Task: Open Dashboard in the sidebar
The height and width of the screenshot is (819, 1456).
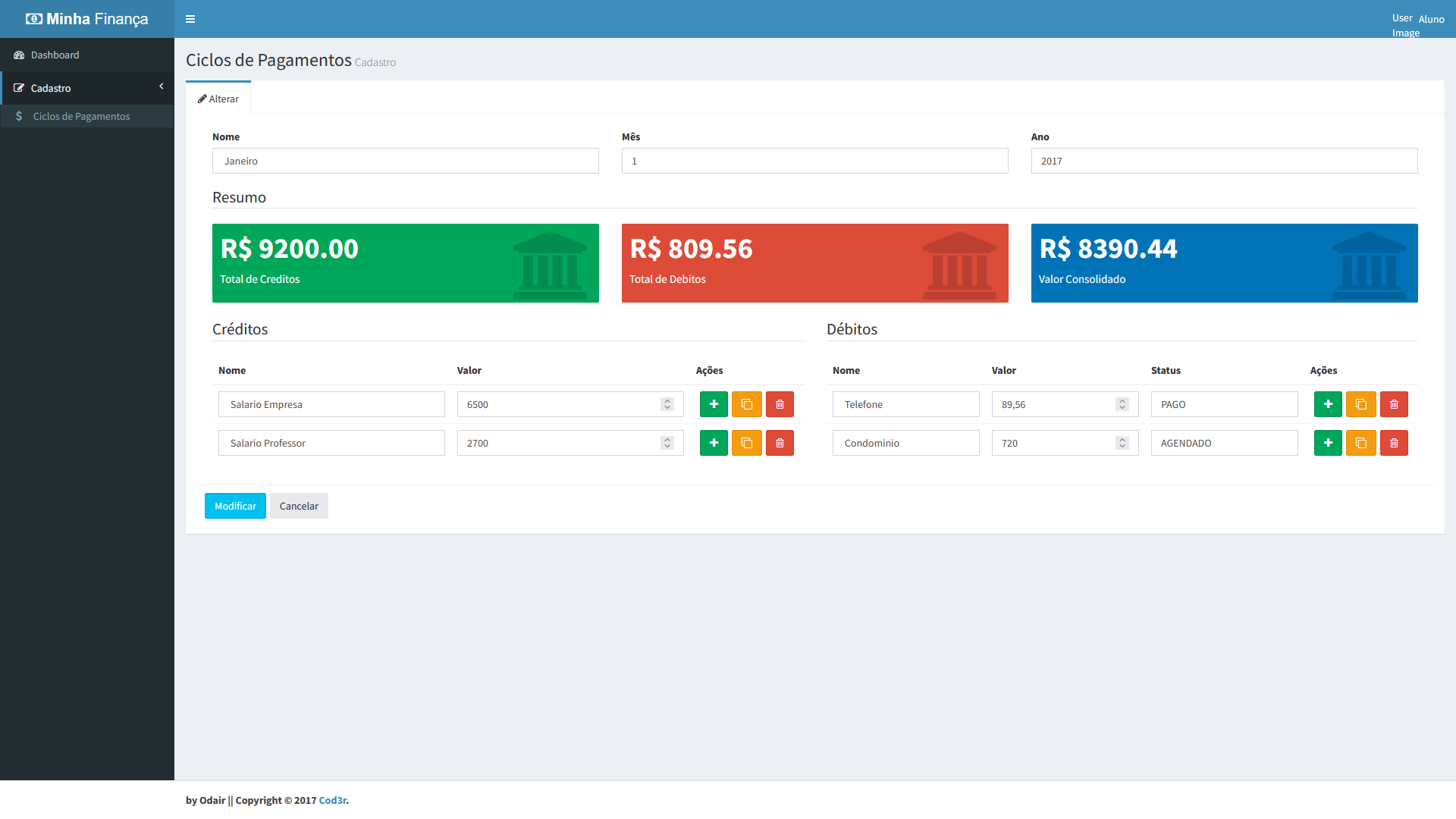Action: tap(55, 55)
